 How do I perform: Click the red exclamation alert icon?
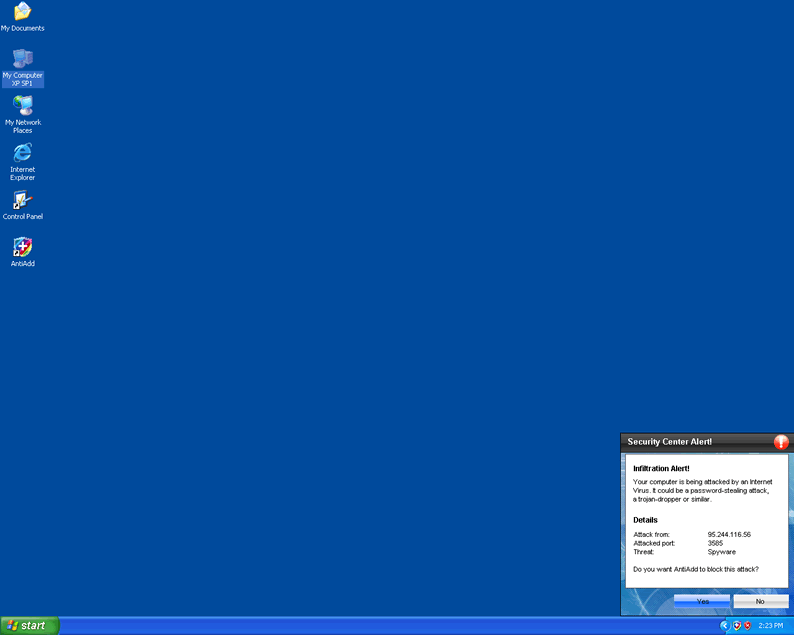click(x=781, y=442)
